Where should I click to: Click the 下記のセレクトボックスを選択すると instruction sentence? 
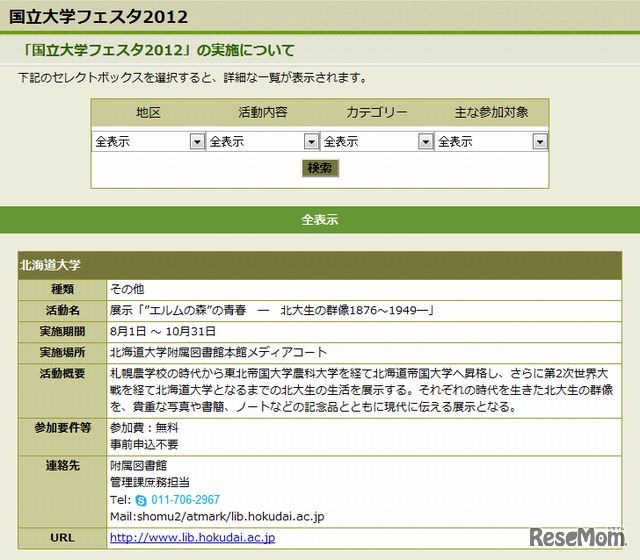(193, 78)
